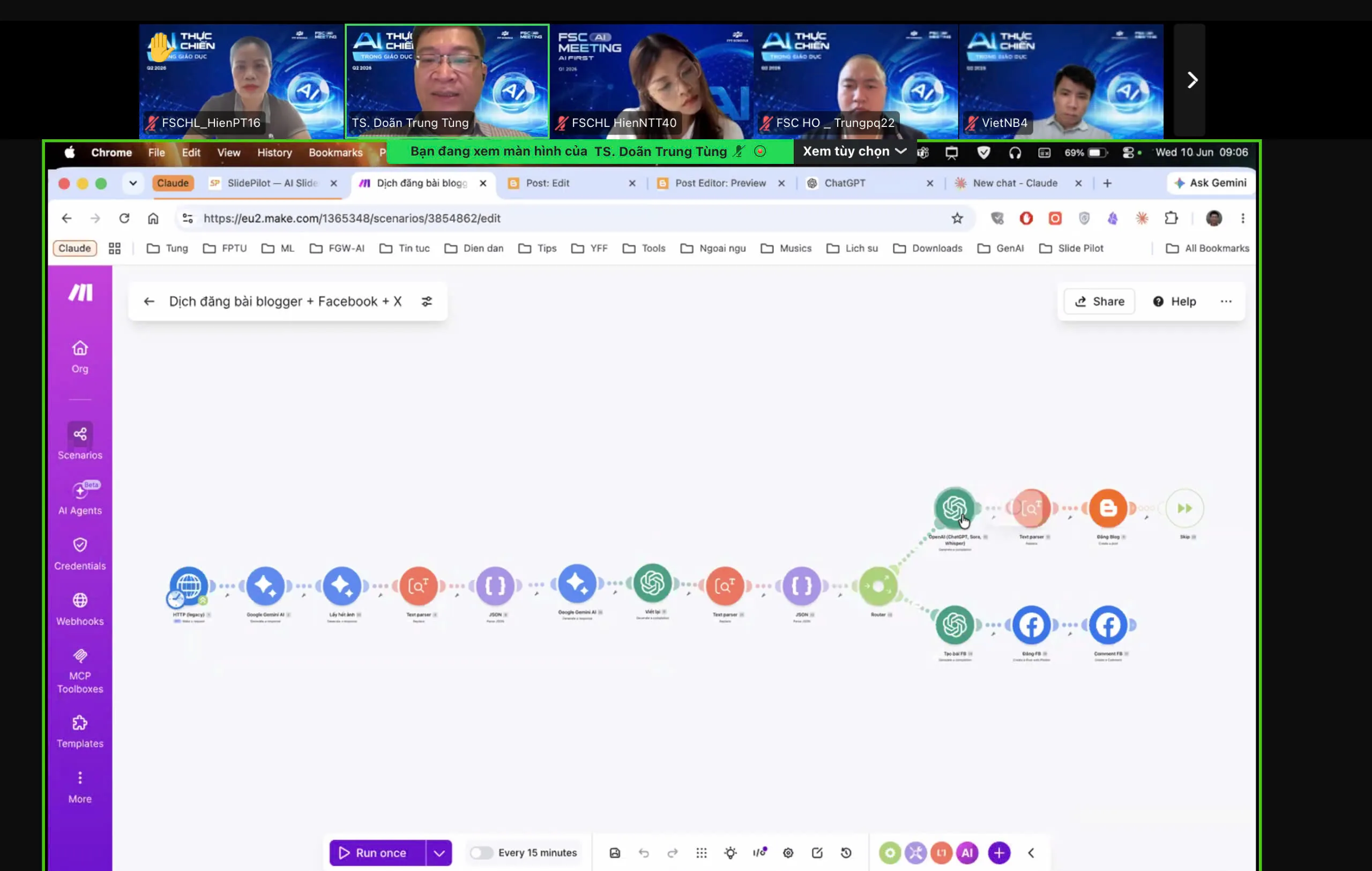Image resolution: width=1372 pixels, height=871 pixels.
Task: Open the 'Viết lại' OpenAI module
Action: click(x=652, y=583)
